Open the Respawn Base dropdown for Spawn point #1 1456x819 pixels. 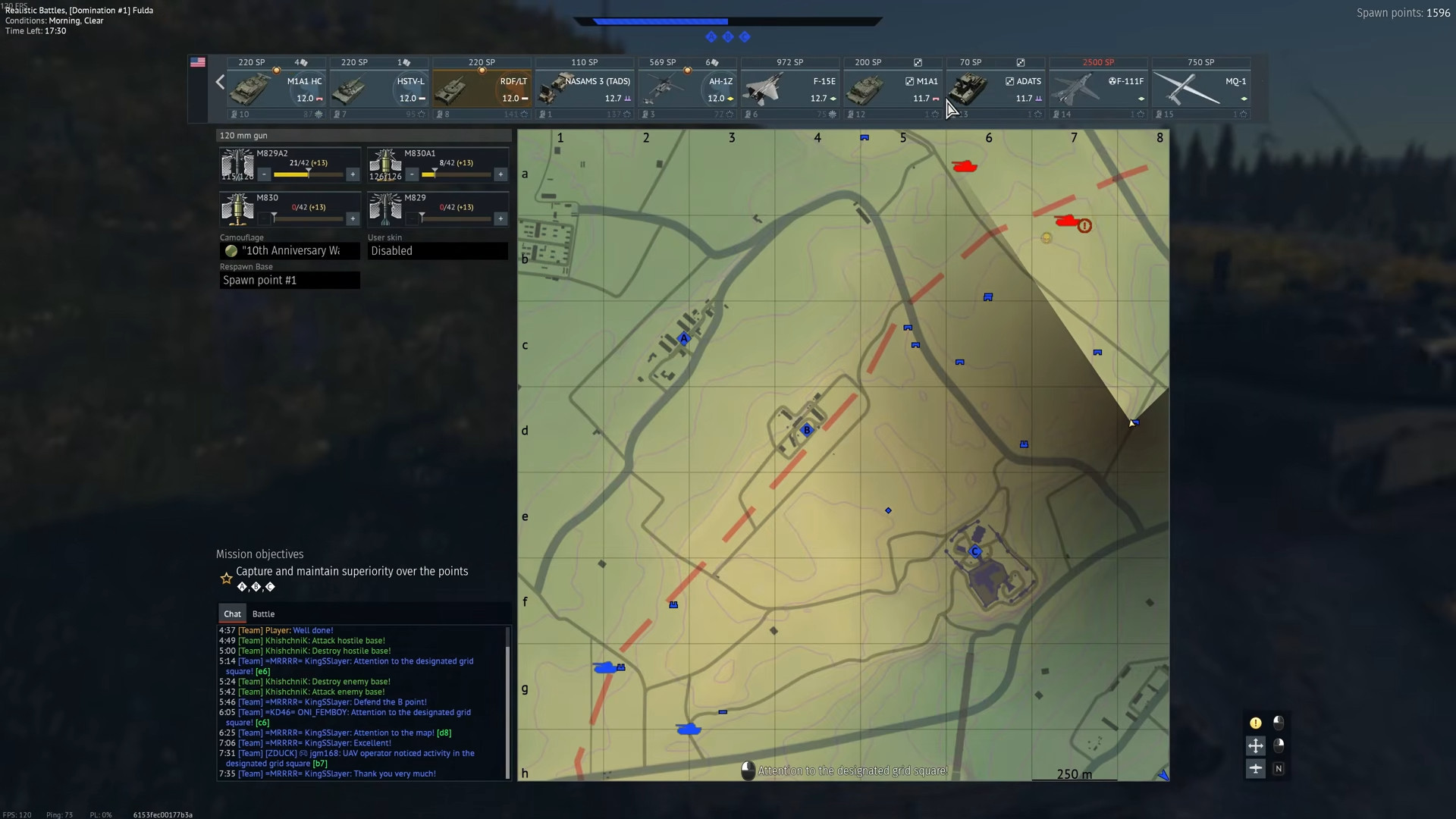(x=290, y=280)
